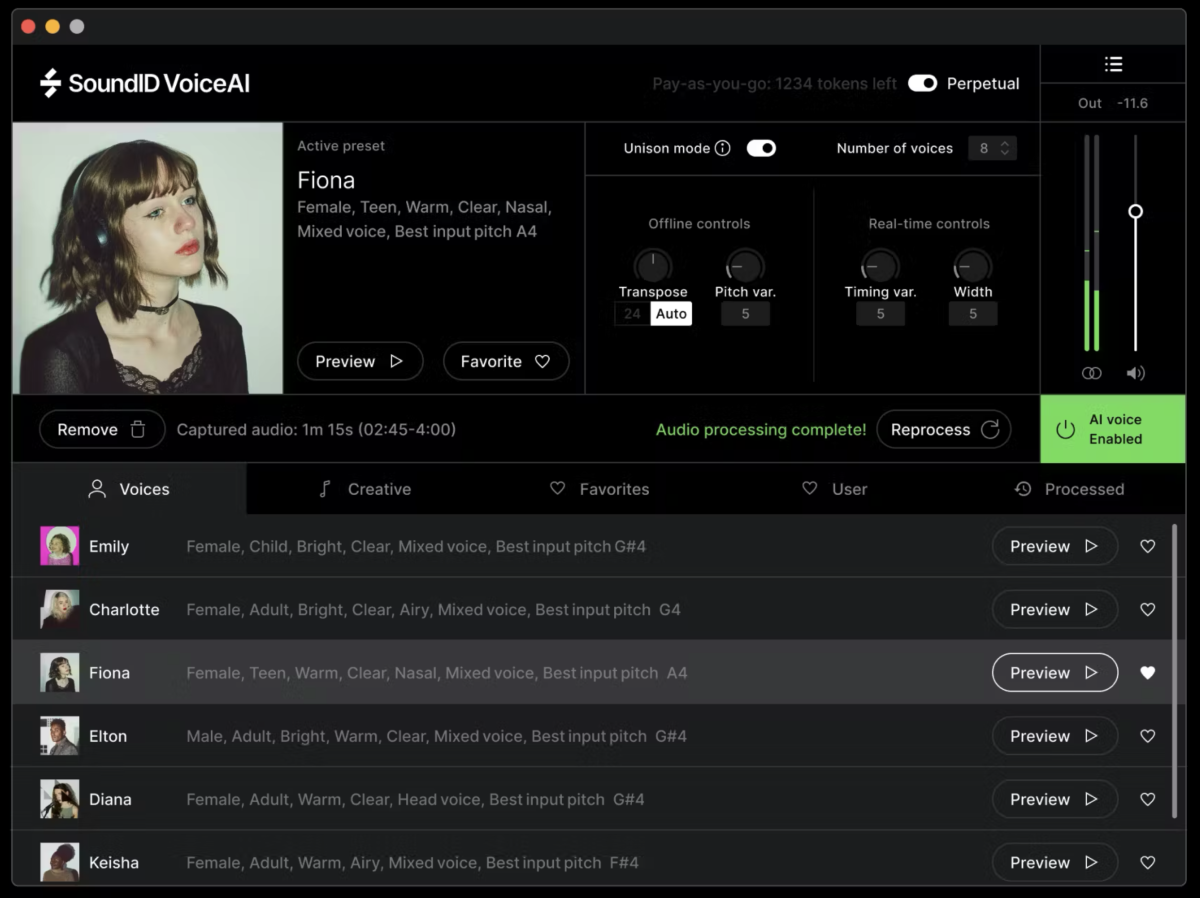Select Emily's avatar thumbnail

click(x=60, y=546)
